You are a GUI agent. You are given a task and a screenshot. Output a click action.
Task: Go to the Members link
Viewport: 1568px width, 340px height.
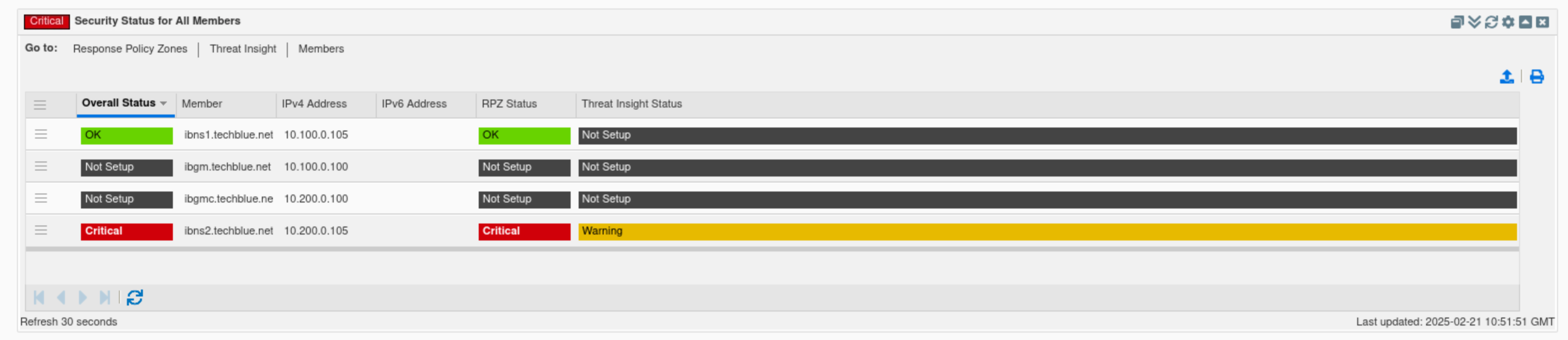(x=321, y=48)
